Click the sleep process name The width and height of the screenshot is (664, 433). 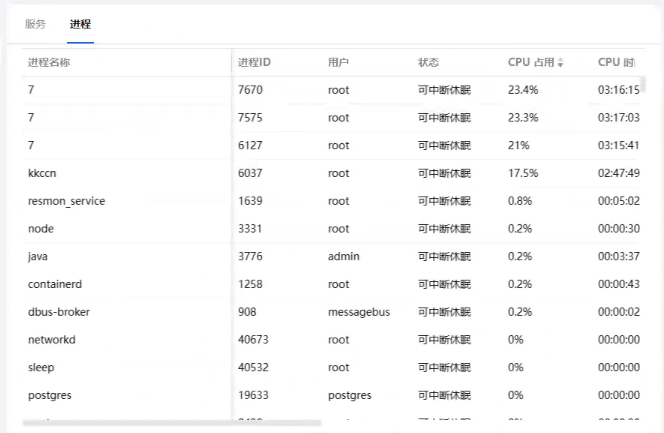(41, 367)
